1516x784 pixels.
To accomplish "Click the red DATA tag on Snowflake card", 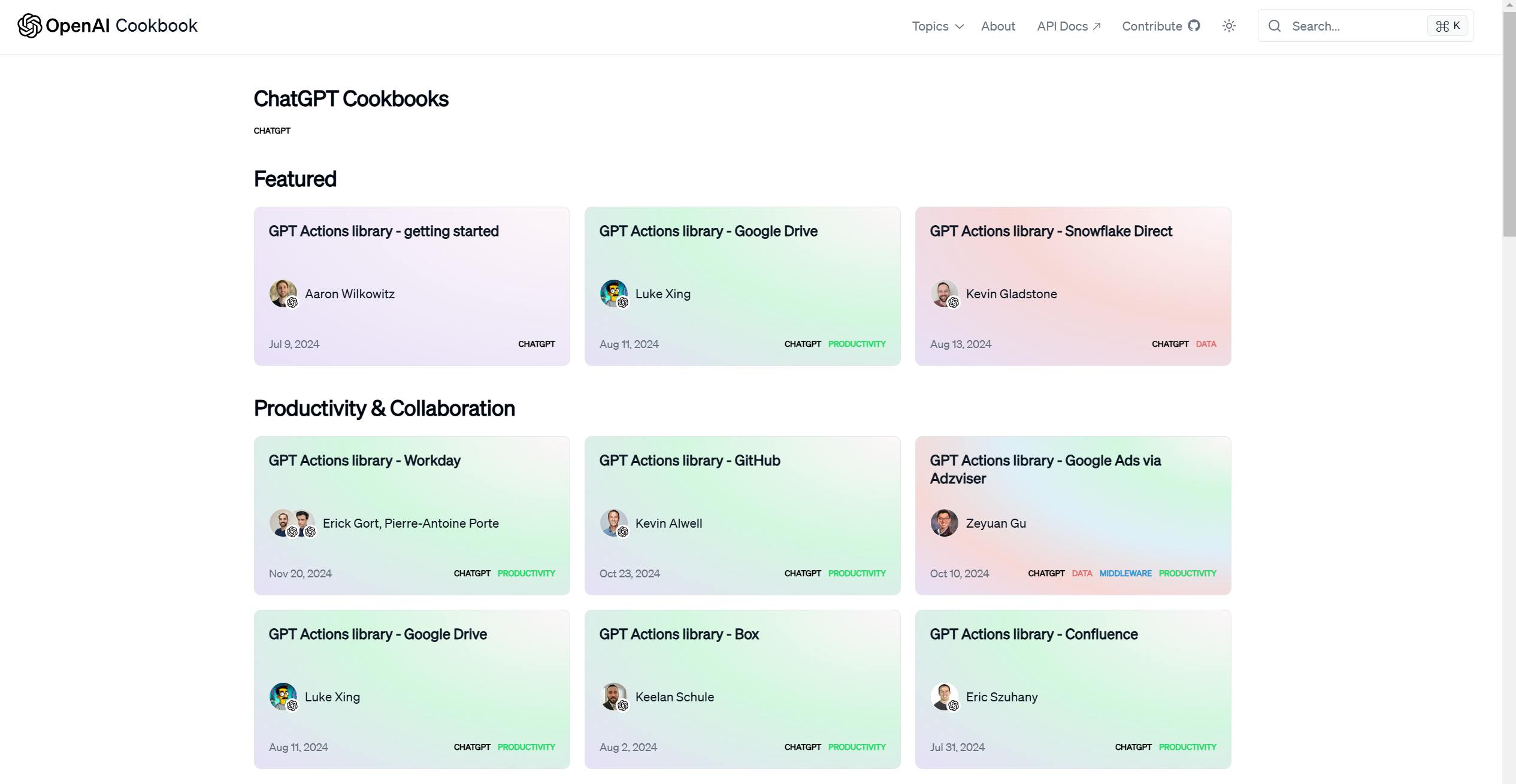I will (1206, 344).
